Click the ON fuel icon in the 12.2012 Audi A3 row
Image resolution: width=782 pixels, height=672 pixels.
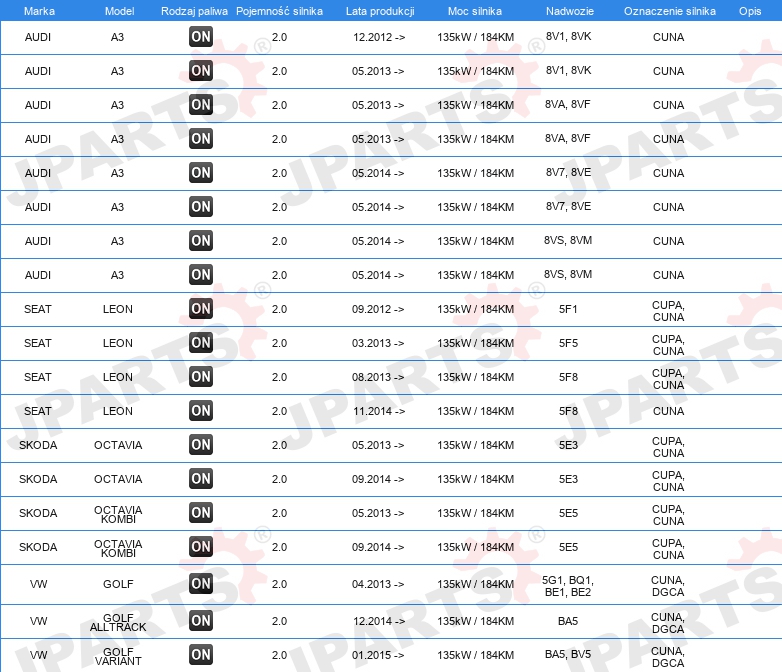(201, 37)
